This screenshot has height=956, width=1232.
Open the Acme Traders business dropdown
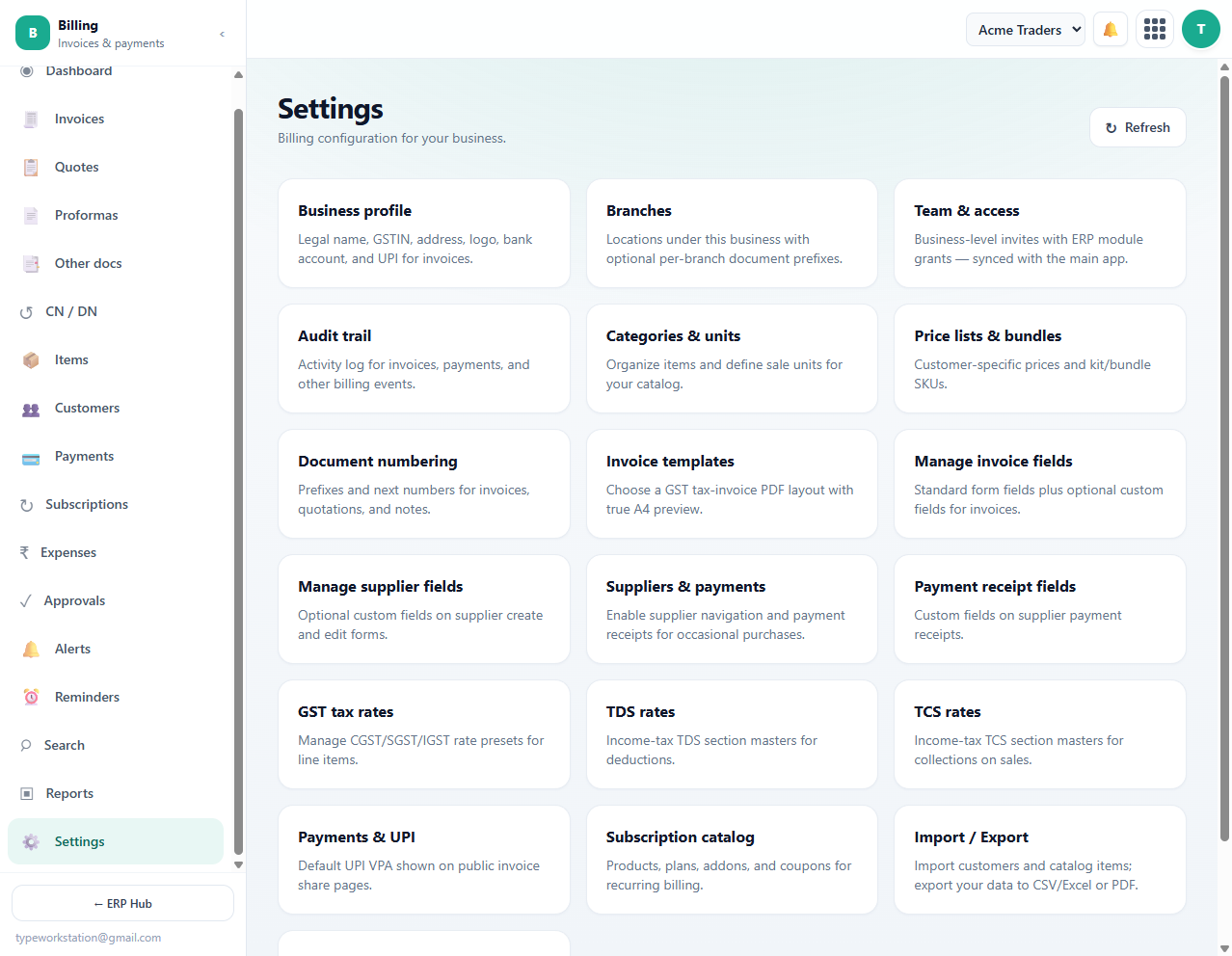tap(1026, 30)
